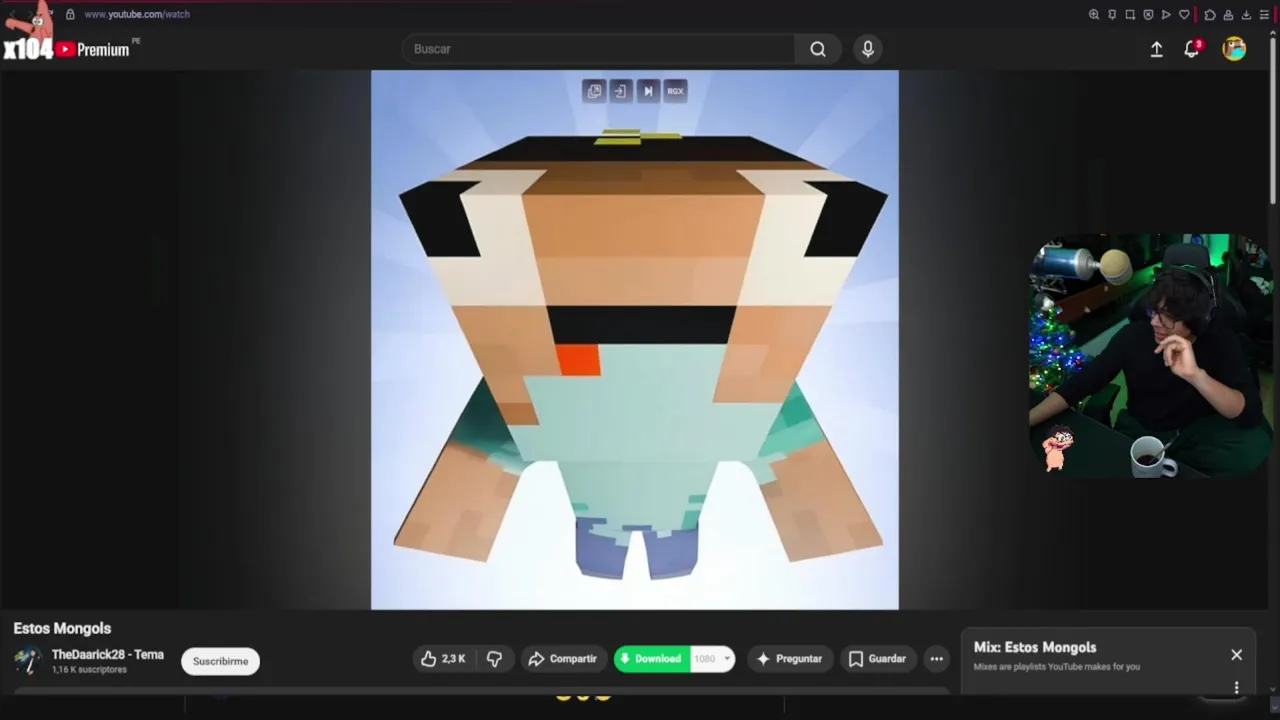Open browser easy-setup sliders icon
This screenshot has height=720, width=1280.
[x=1264, y=15]
